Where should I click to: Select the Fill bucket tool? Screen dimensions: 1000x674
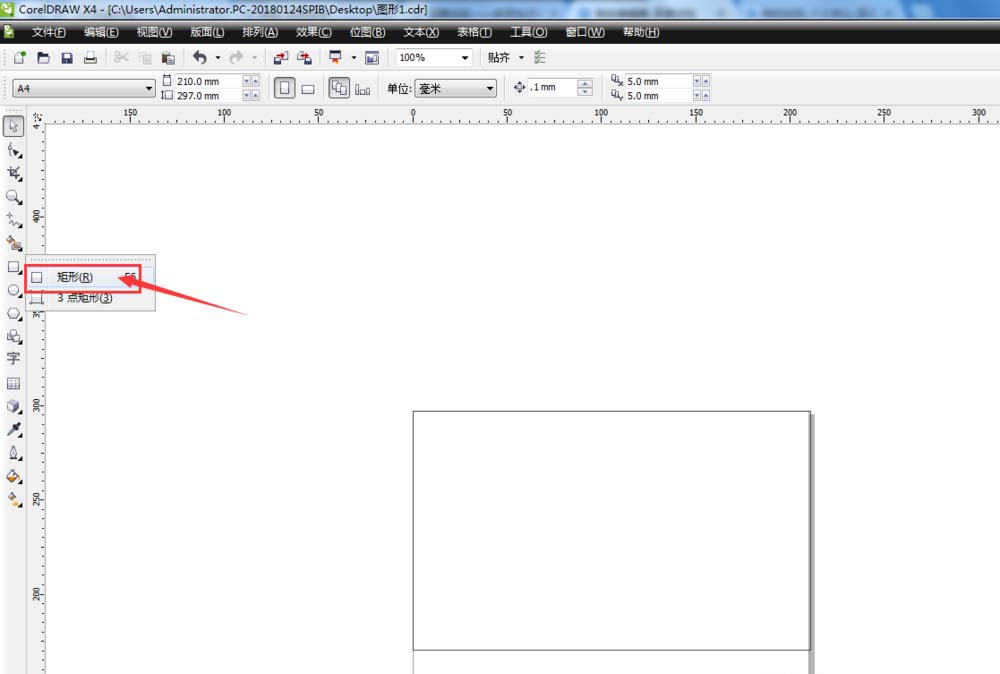[x=14, y=476]
